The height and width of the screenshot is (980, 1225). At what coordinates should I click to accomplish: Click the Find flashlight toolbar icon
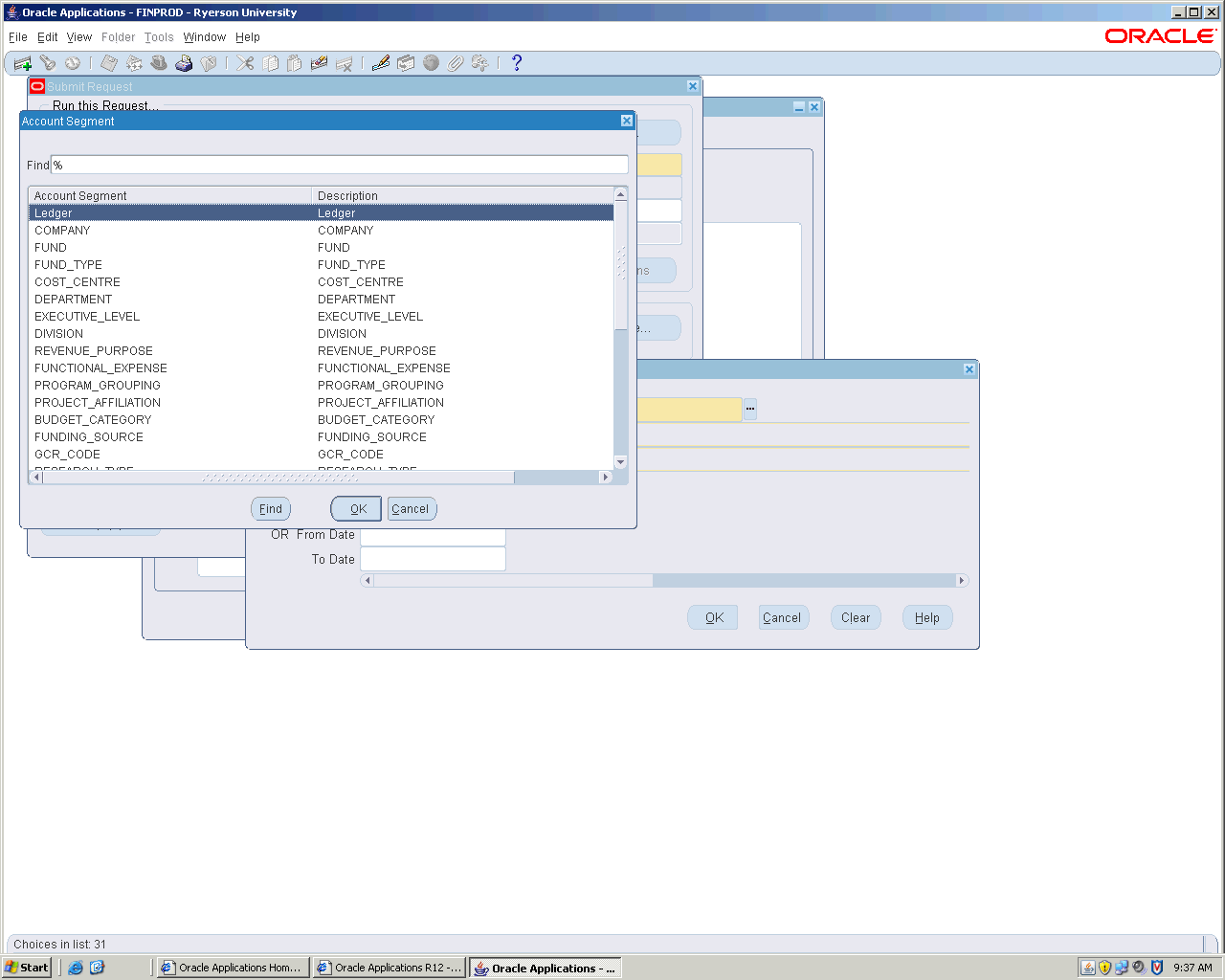pos(48,63)
